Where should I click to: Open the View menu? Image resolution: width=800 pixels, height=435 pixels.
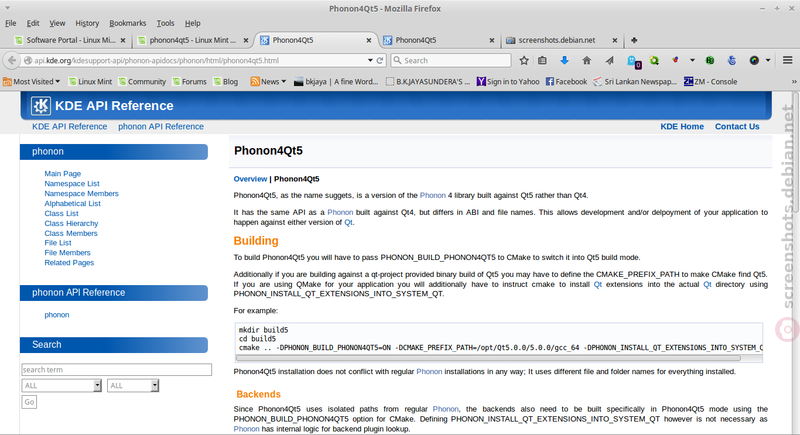click(x=57, y=23)
